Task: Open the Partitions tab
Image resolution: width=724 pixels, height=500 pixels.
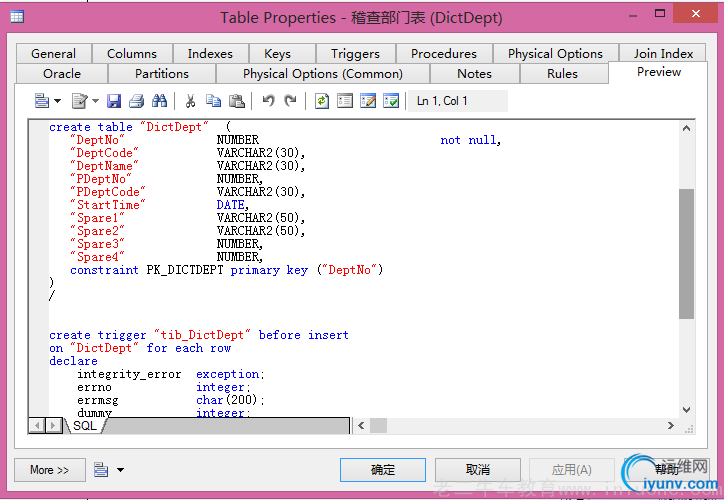Action: tap(162, 74)
